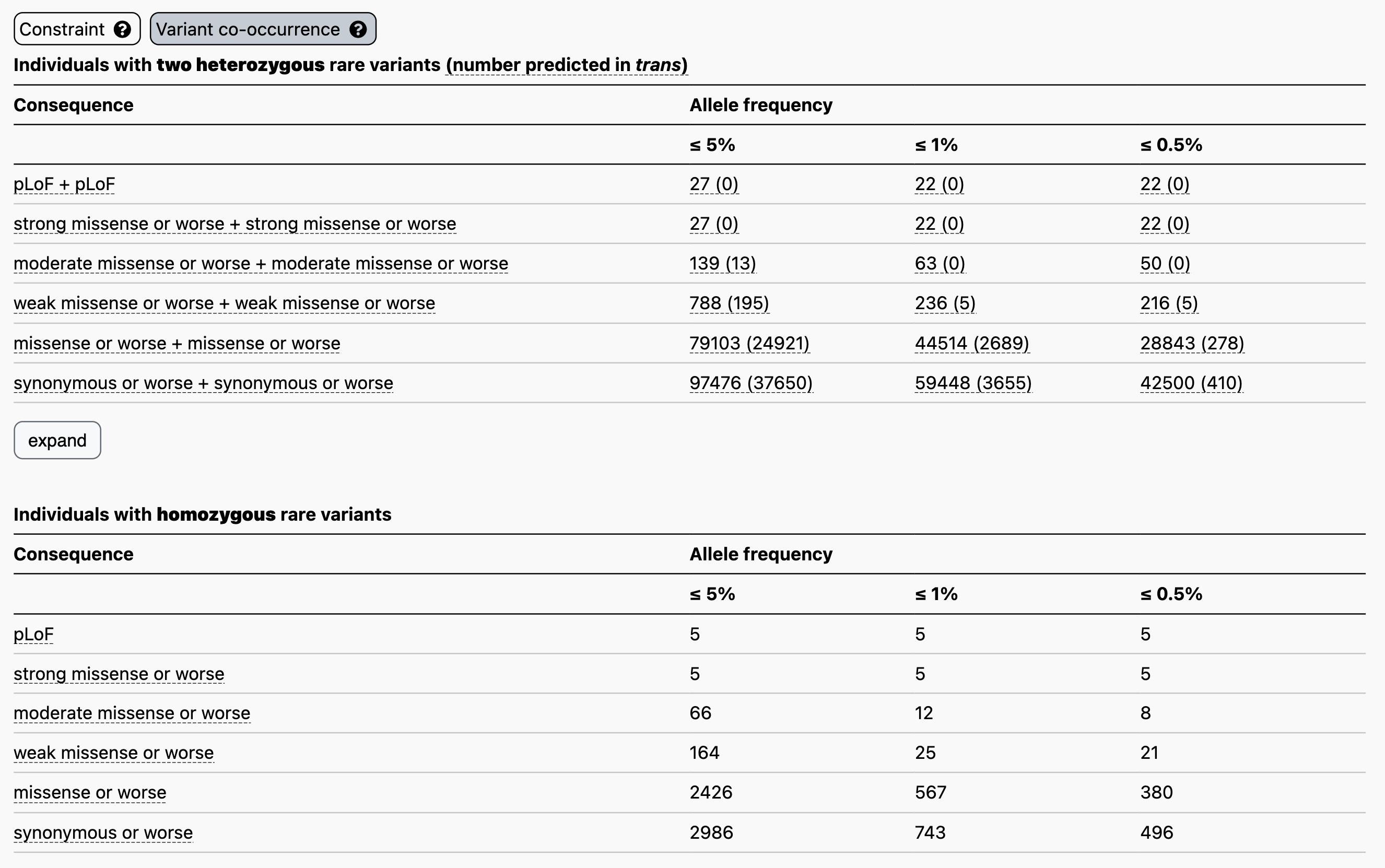The width and height of the screenshot is (1385, 868).
Task: Click the '42500 (410)' synonymous count
Action: tap(1191, 383)
